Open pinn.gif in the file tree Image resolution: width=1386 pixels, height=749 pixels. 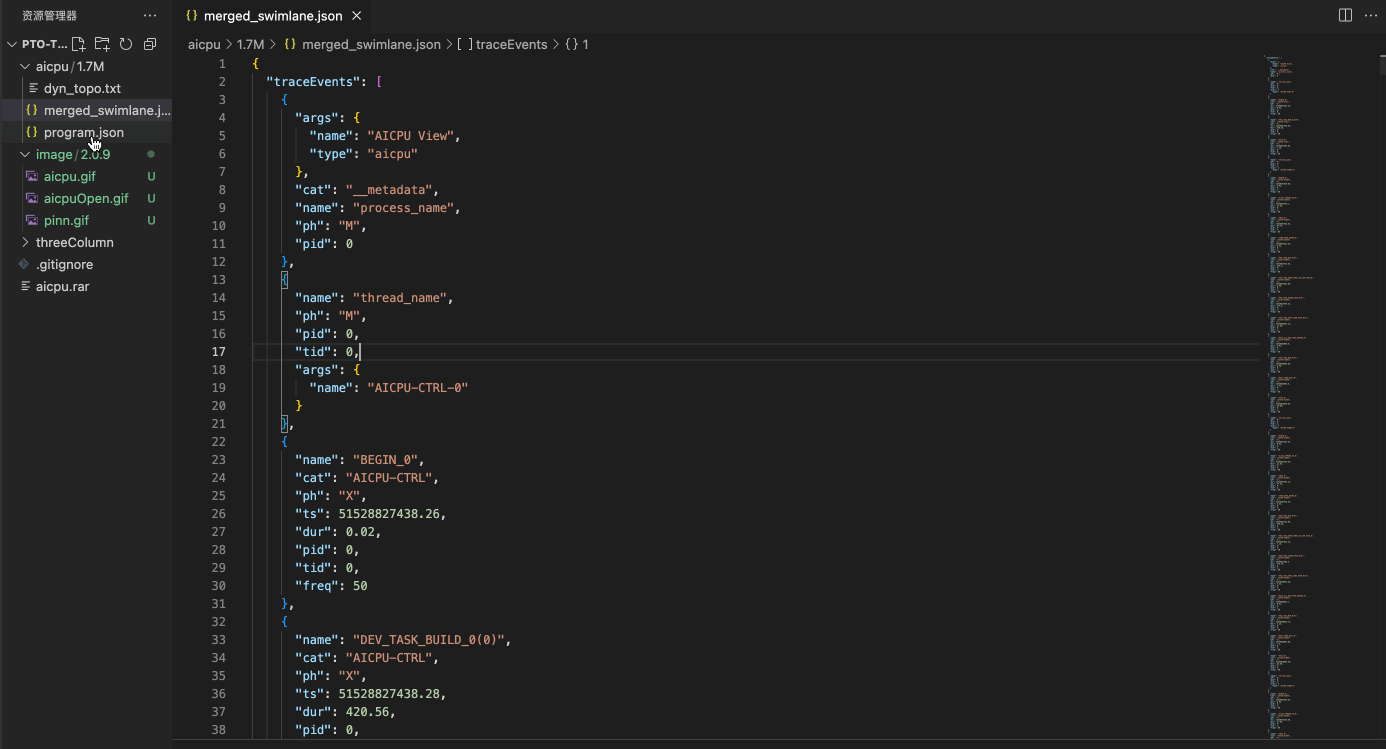[66, 220]
